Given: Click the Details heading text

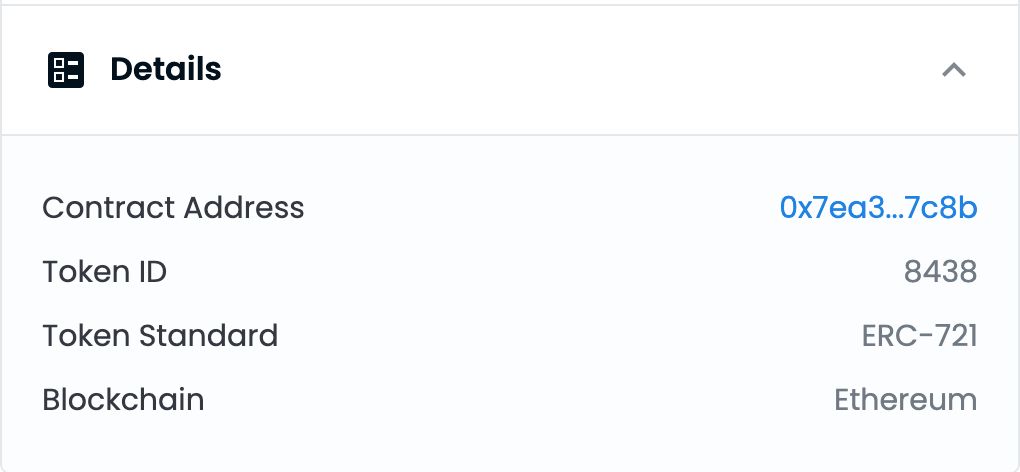Looking at the screenshot, I should pos(165,70).
